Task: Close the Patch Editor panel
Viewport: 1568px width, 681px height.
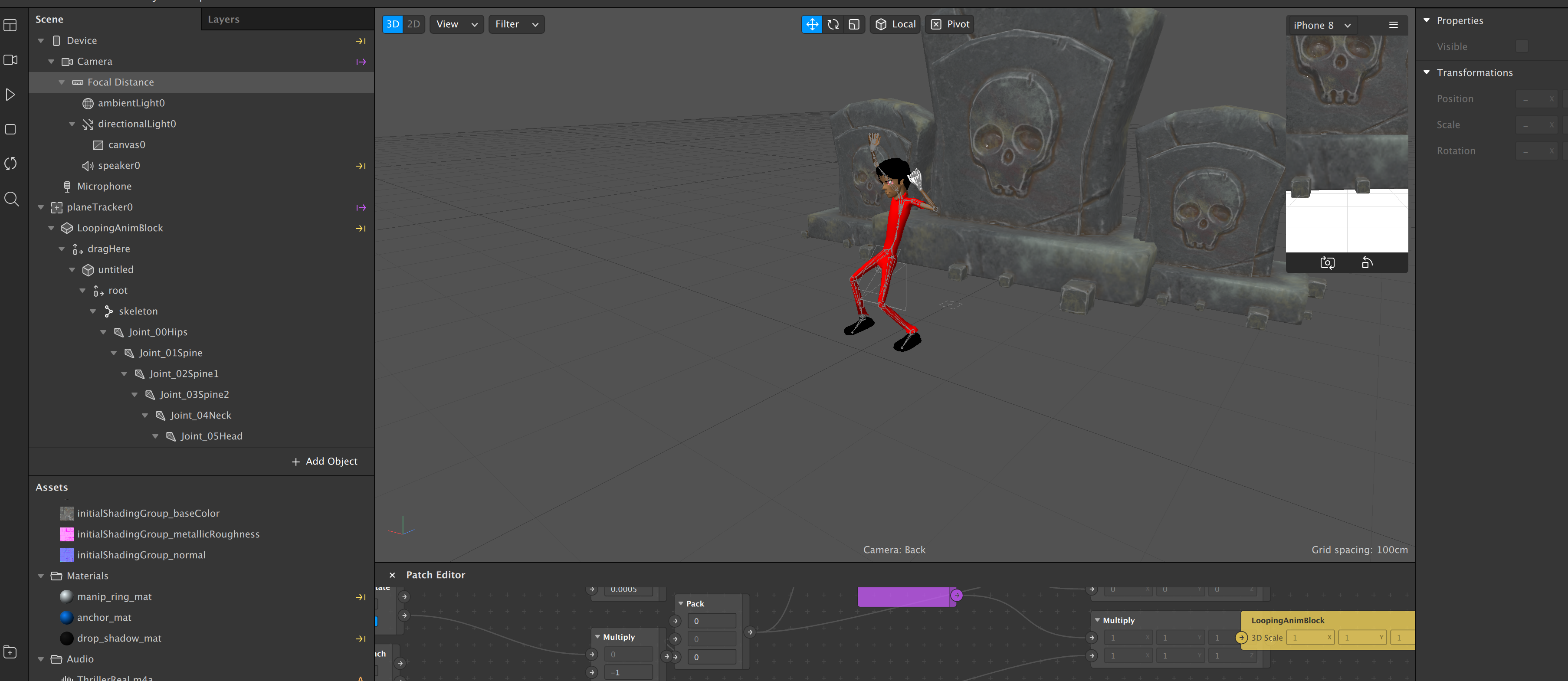Action: (x=392, y=575)
